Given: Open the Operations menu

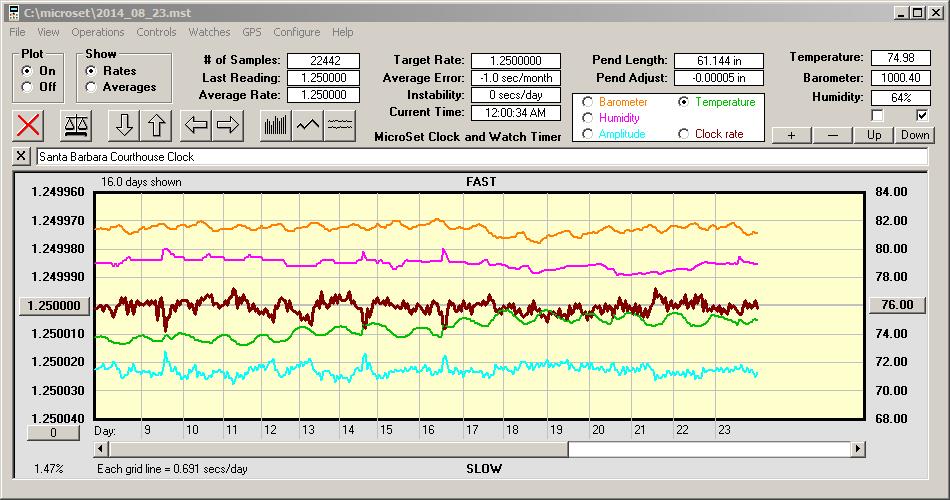Looking at the screenshot, I should pos(98,32).
